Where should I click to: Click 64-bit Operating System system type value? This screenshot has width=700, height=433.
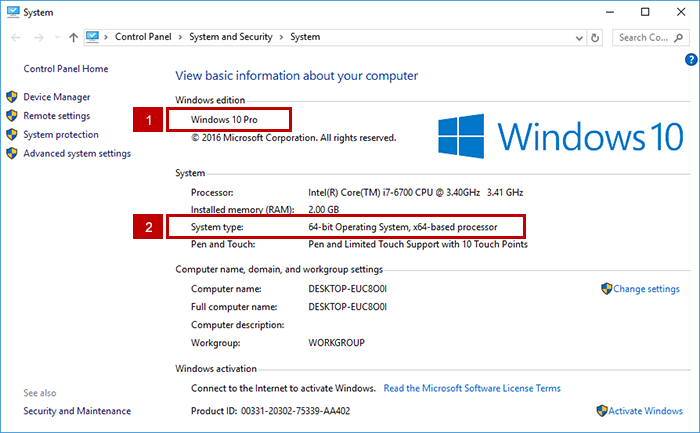coord(402,227)
